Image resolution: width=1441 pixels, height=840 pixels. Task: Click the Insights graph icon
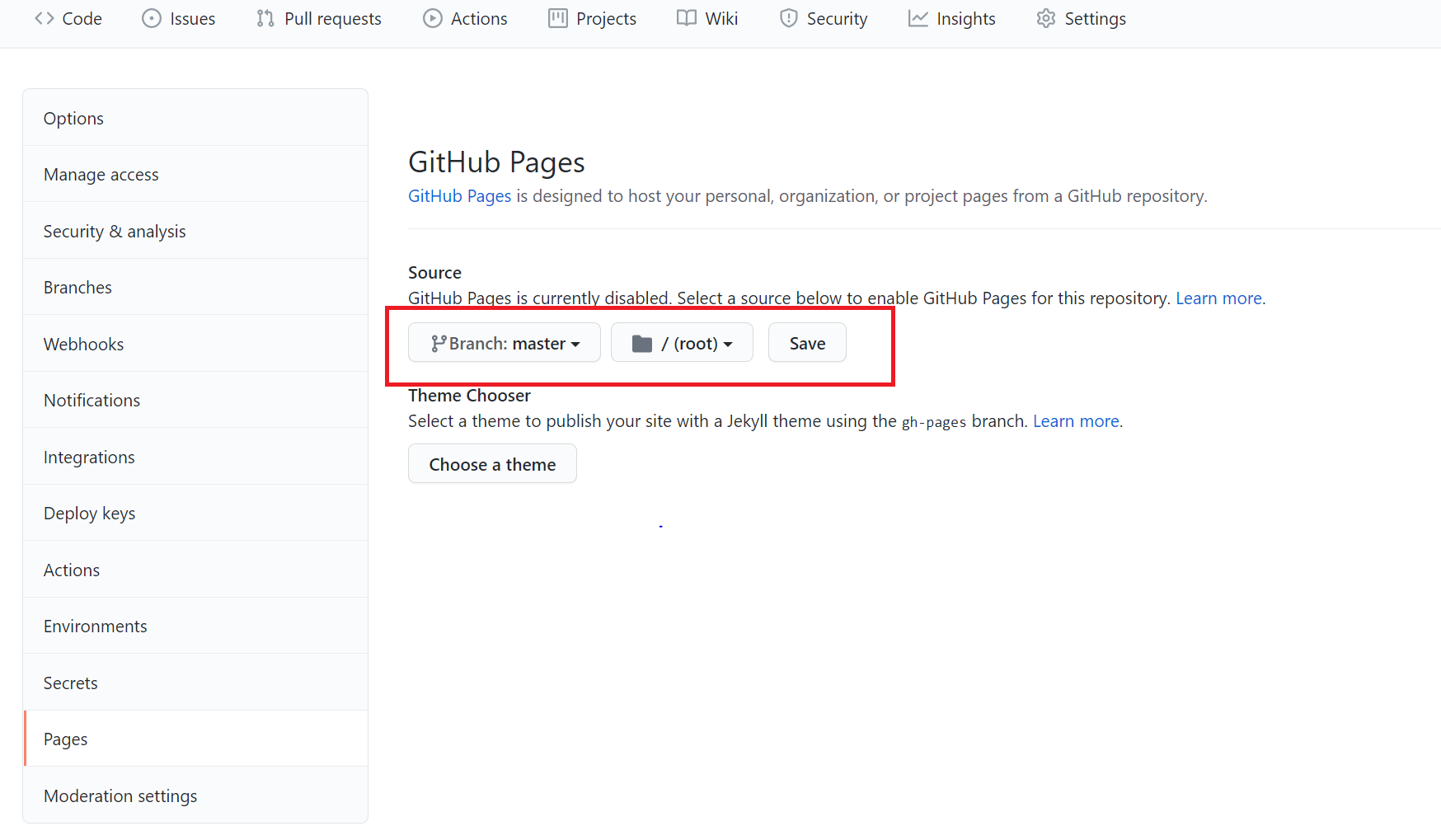918,18
